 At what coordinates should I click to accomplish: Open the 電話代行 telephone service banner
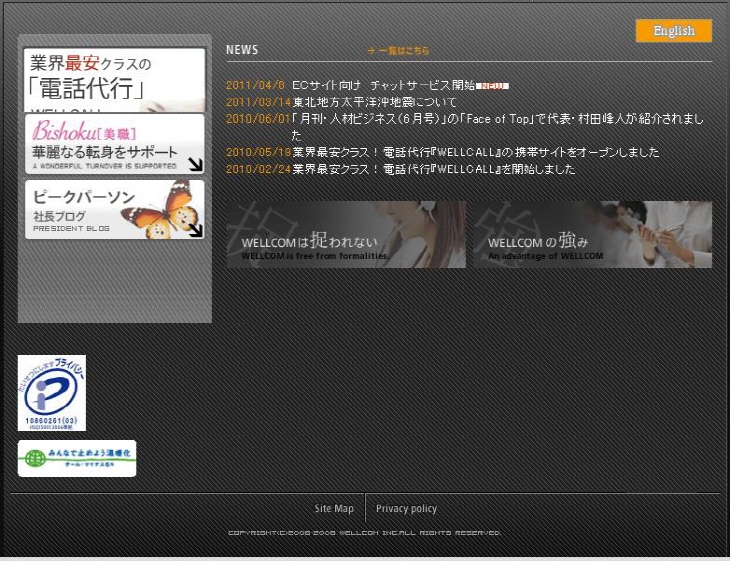114,79
